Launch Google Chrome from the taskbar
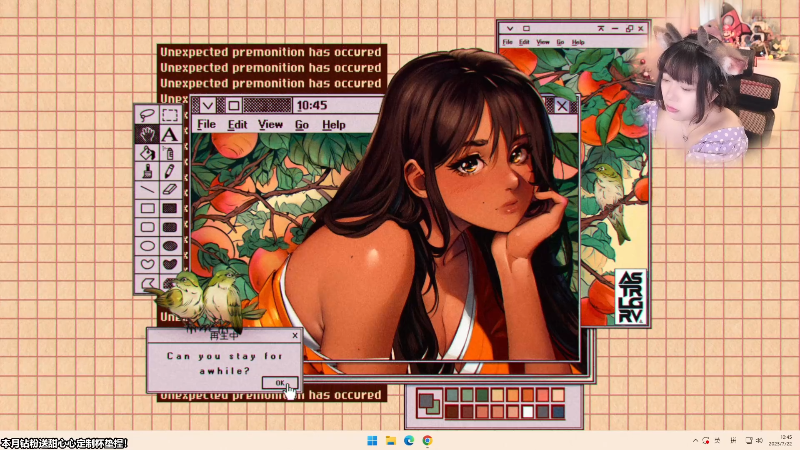The image size is (800, 450). point(428,440)
